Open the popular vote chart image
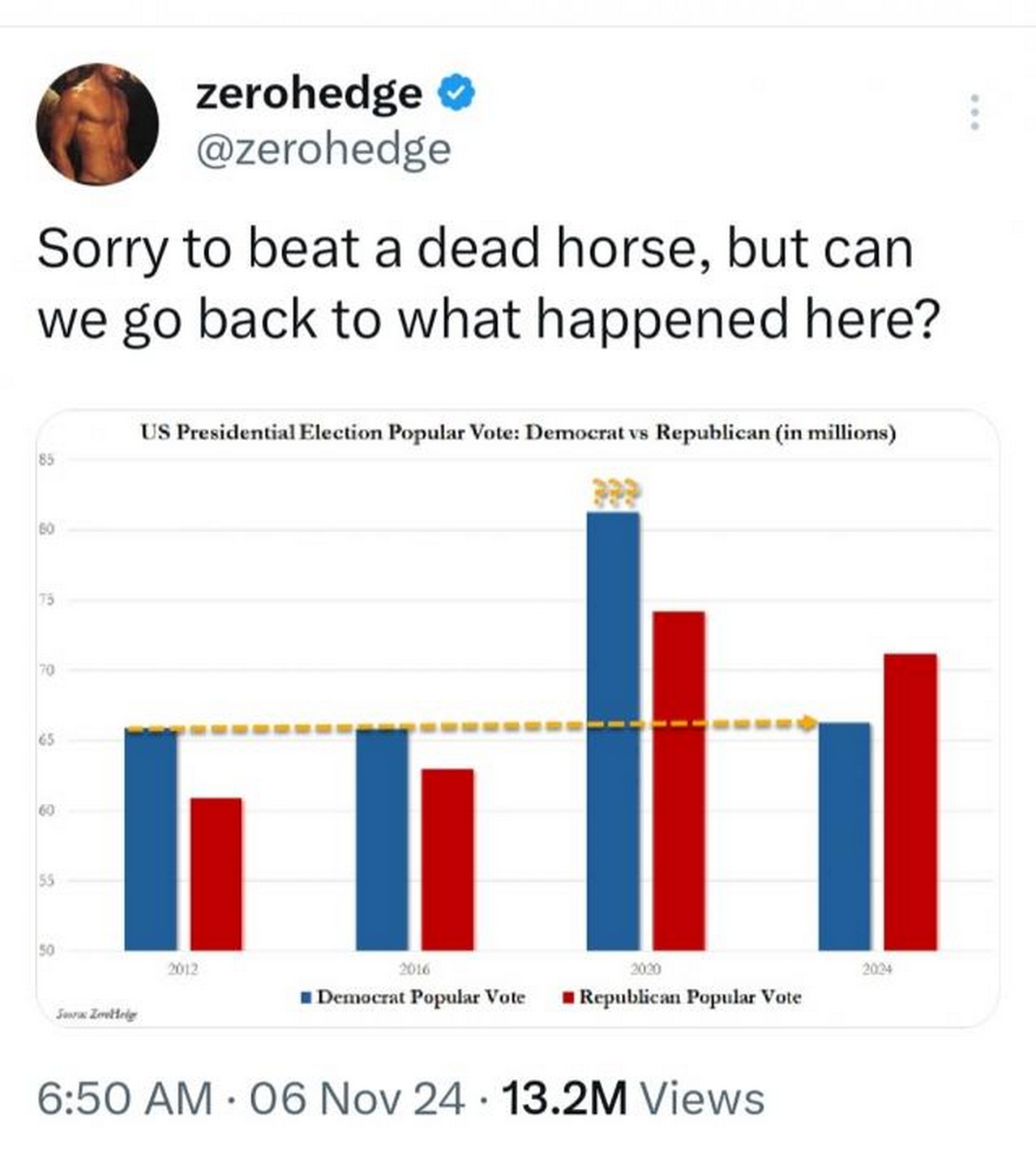1036x1151 pixels. pyautogui.click(x=518, y=719)
